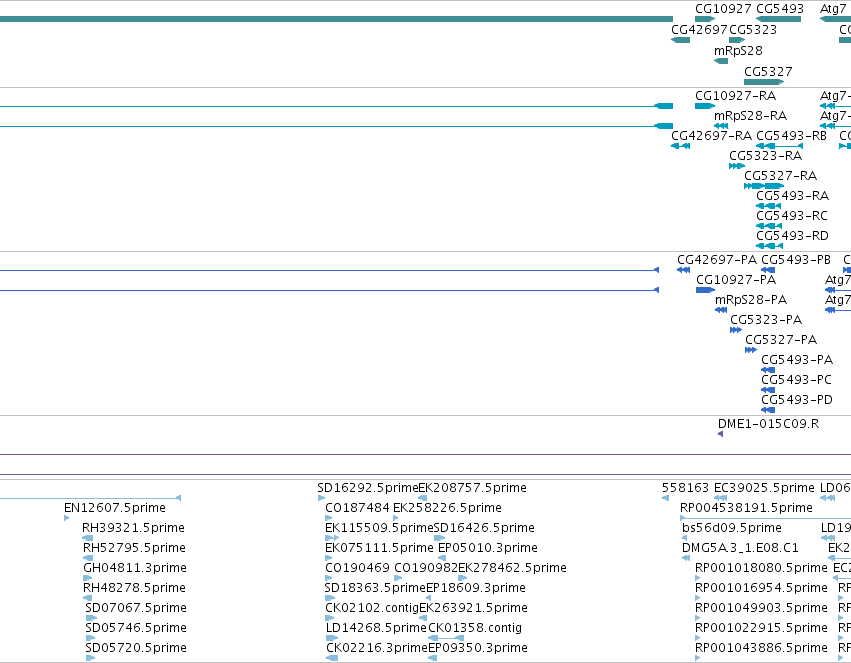Click EST SD18363.5prime
The height and width of the screenshot is (663, 851).
[329, 598]
